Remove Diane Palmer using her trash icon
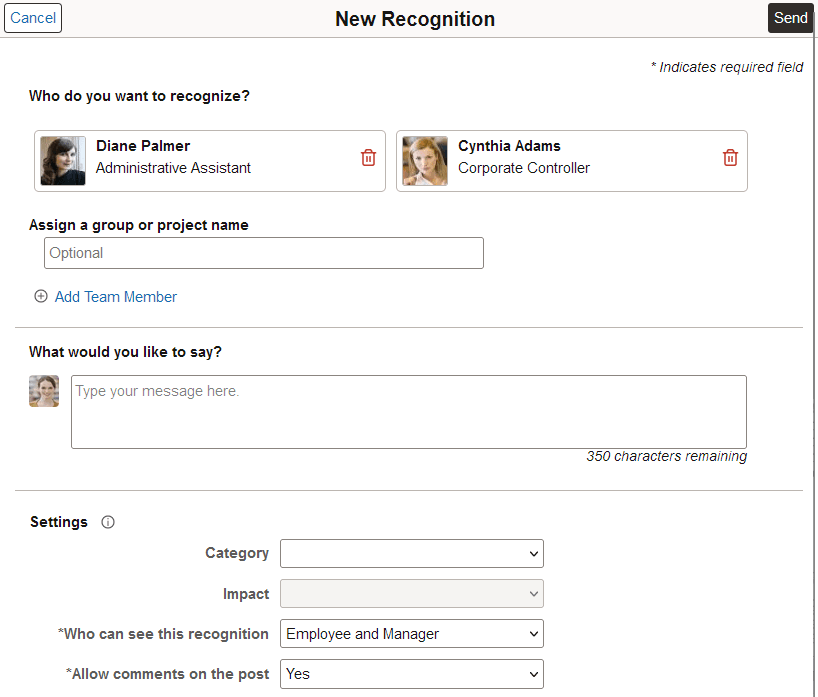 pos(368,157)
